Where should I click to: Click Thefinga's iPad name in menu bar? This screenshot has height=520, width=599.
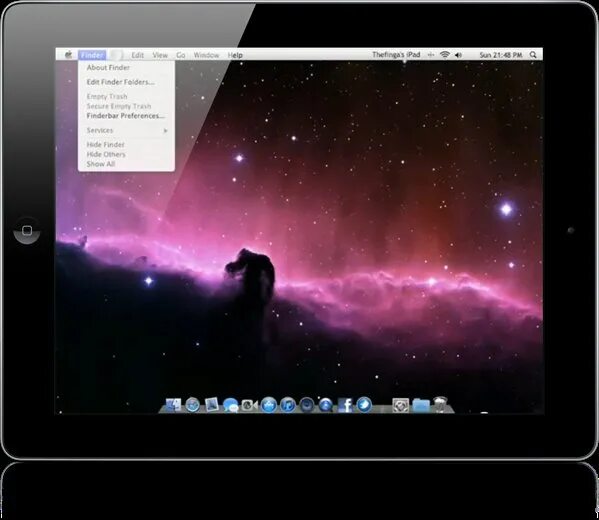396,55
